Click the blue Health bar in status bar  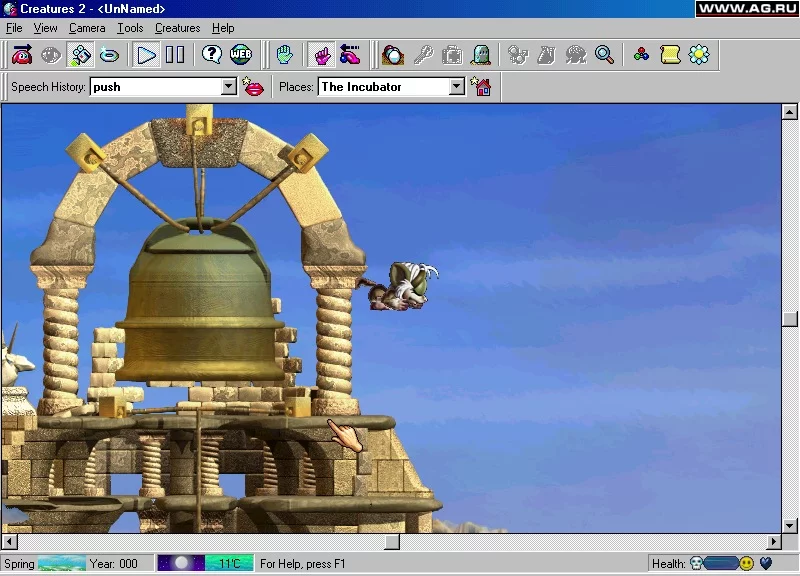coord(720,563)
